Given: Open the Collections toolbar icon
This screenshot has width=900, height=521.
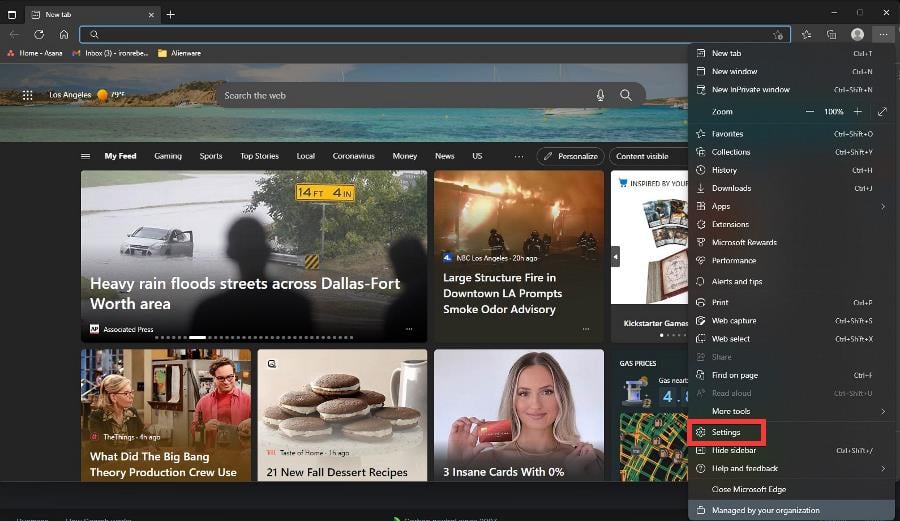Looking at the screenshot, I should [831, 34].
